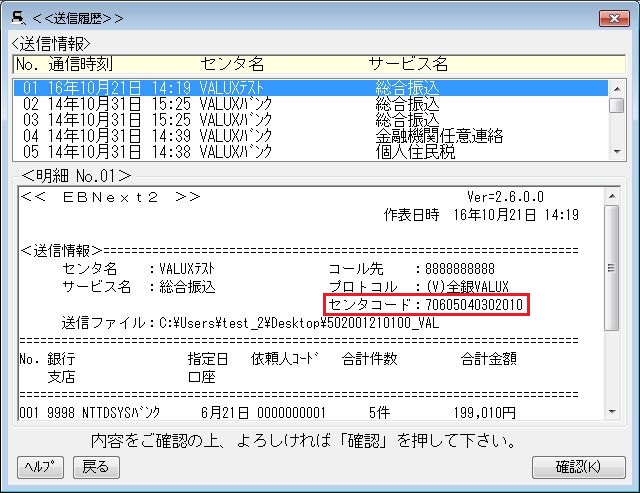This screenshot has width=640, height=493.
Task: Select the 金融機関任意連絡 entry in row 04
Action: pos(438,136)
